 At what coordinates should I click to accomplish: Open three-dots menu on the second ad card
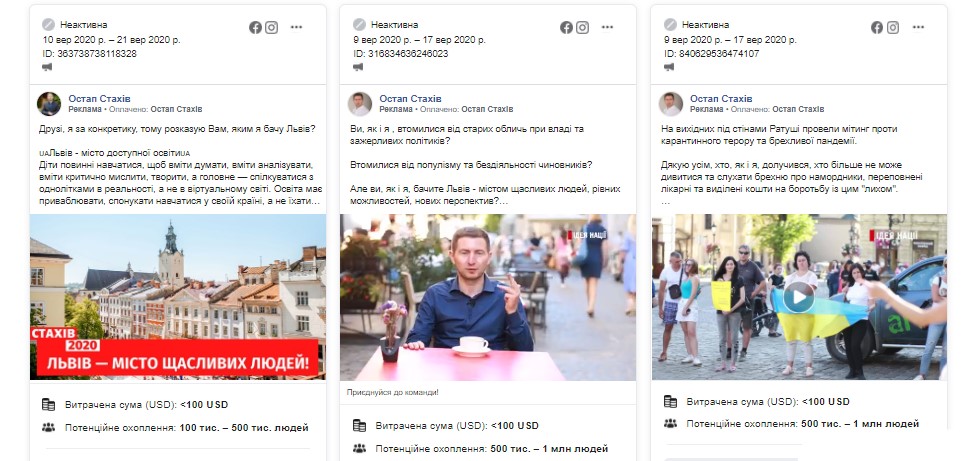coord(607,27)
